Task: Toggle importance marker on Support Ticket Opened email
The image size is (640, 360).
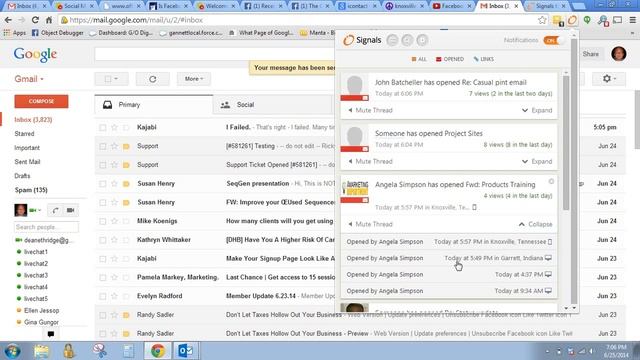Action: click(x=126, y=165)
